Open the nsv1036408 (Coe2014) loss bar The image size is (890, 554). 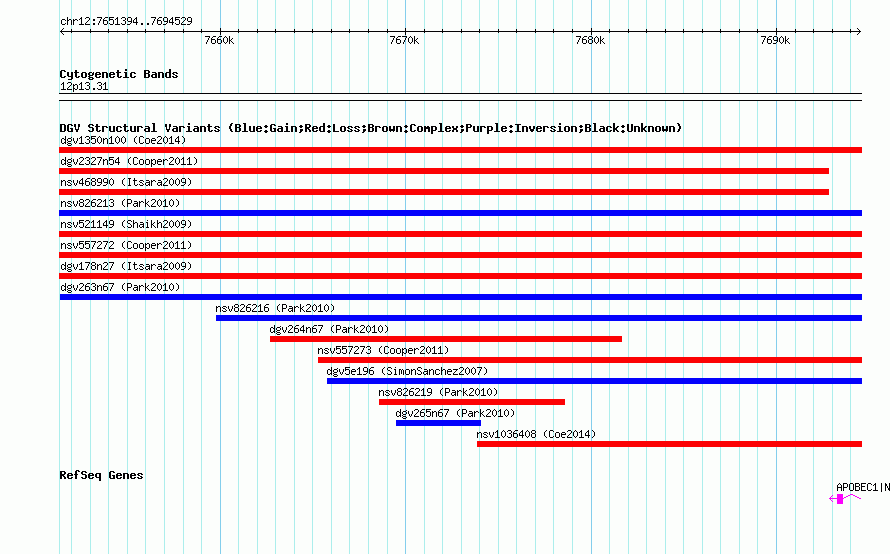click(x=669, y=444)
